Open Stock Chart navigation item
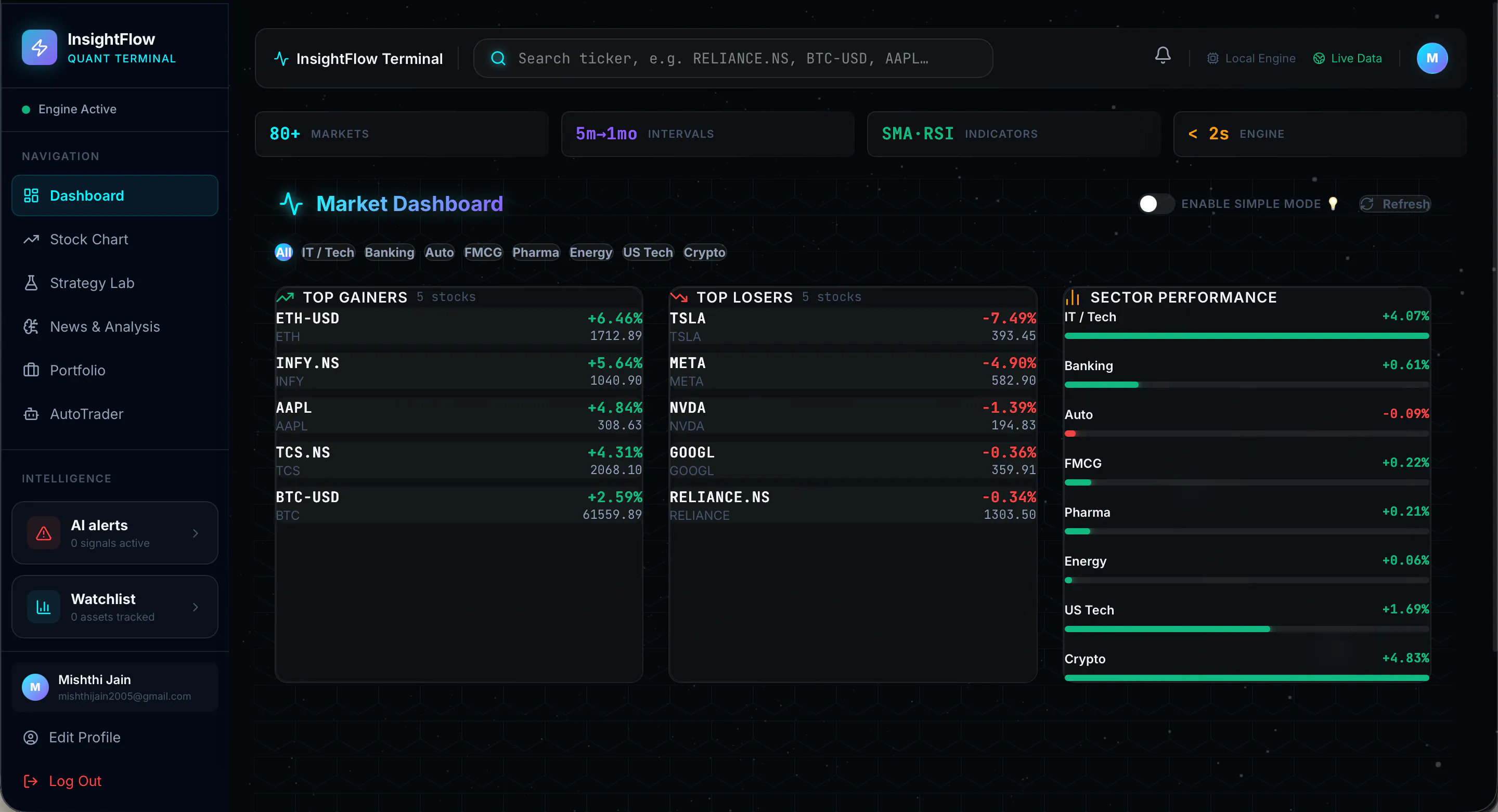1498x812 pixels. [x=115, y=239]
